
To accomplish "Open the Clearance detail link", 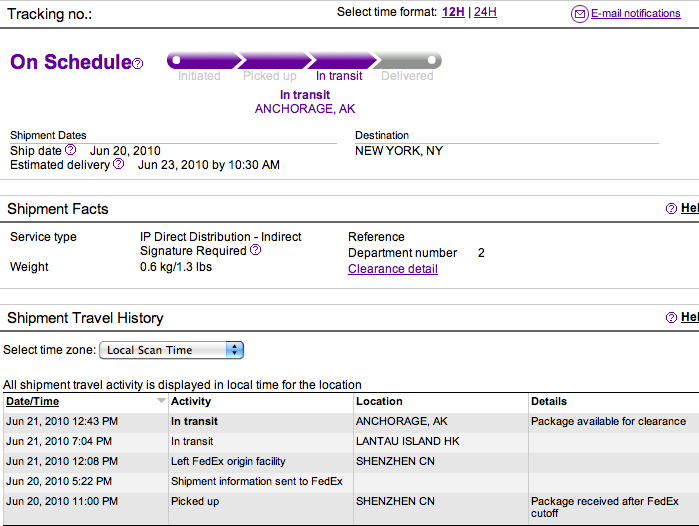I will click(392, 269).
